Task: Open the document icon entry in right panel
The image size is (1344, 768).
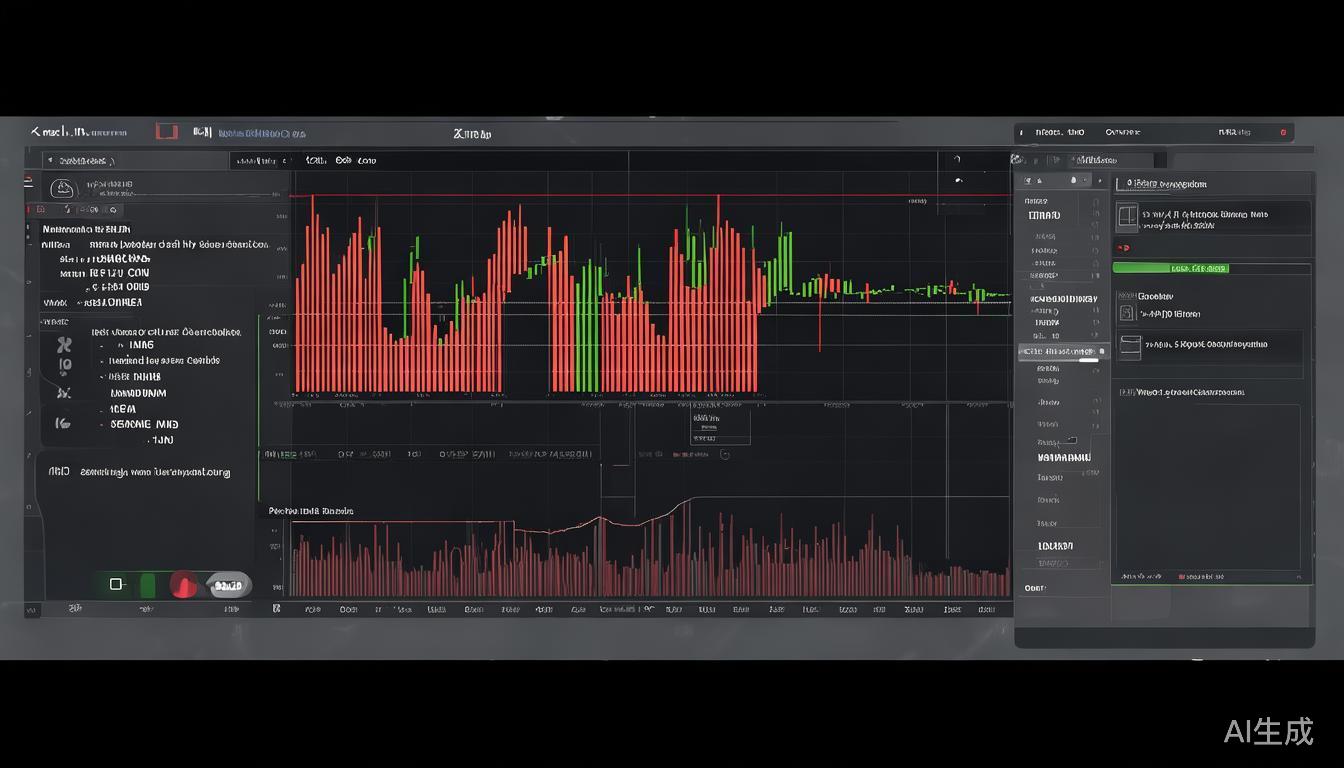Action: click(x=1127, y=314)
